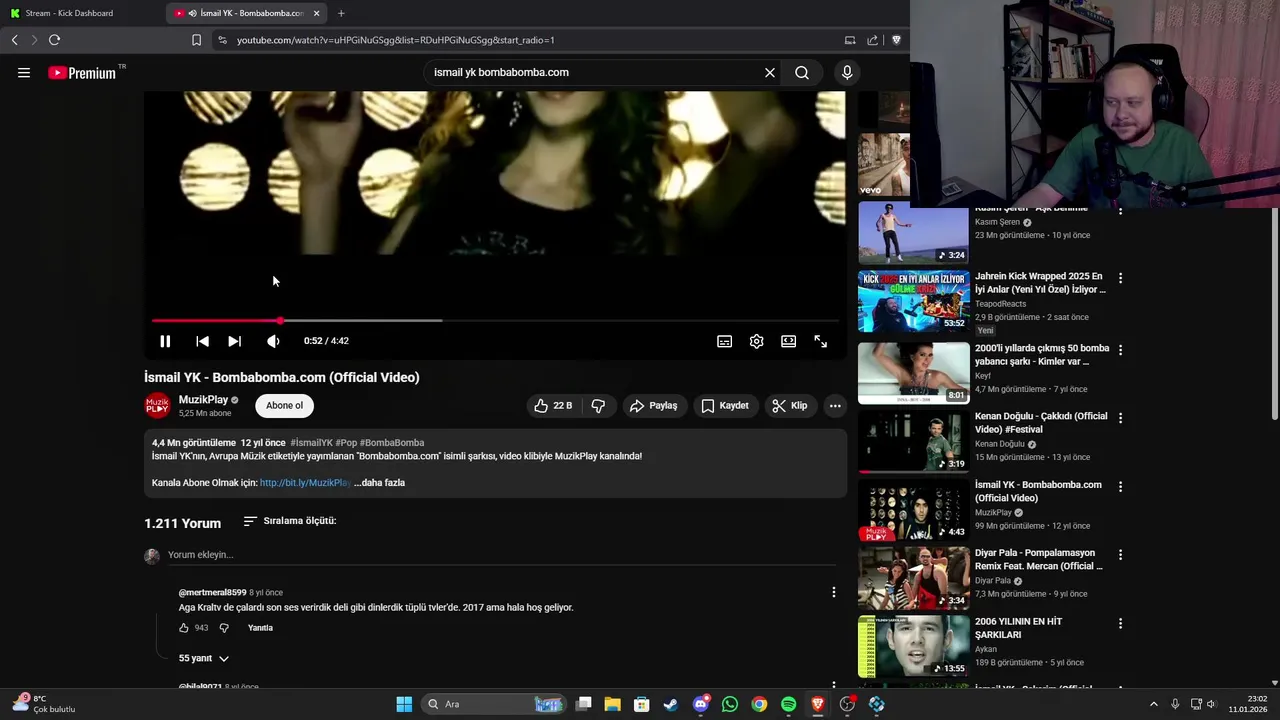
Task: Pause the video
Action: pos(165,341)
